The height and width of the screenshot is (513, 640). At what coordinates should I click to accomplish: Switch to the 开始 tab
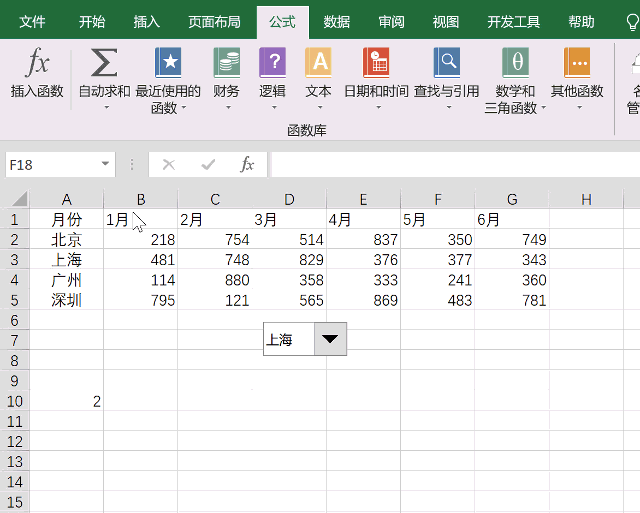(92, 22)
